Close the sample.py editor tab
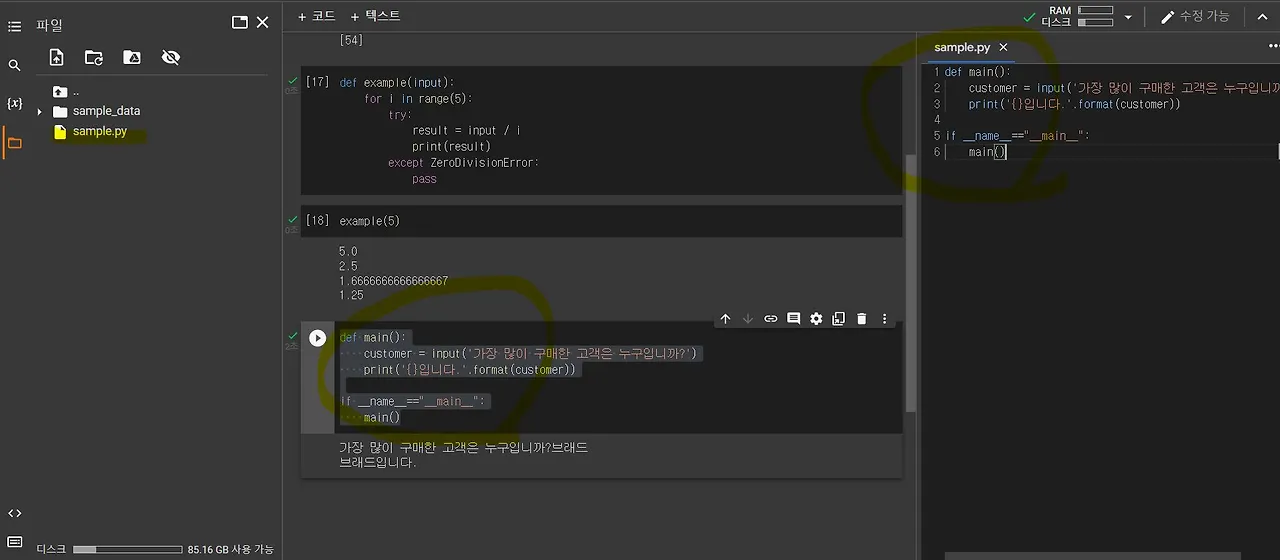 (x=1003, y=47)
